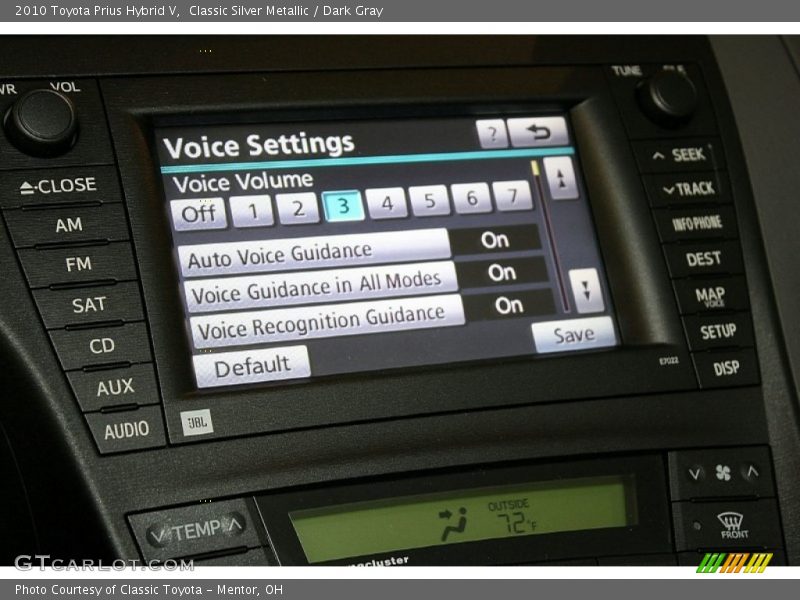Push the TUNE FILE knob

point(667,97)
